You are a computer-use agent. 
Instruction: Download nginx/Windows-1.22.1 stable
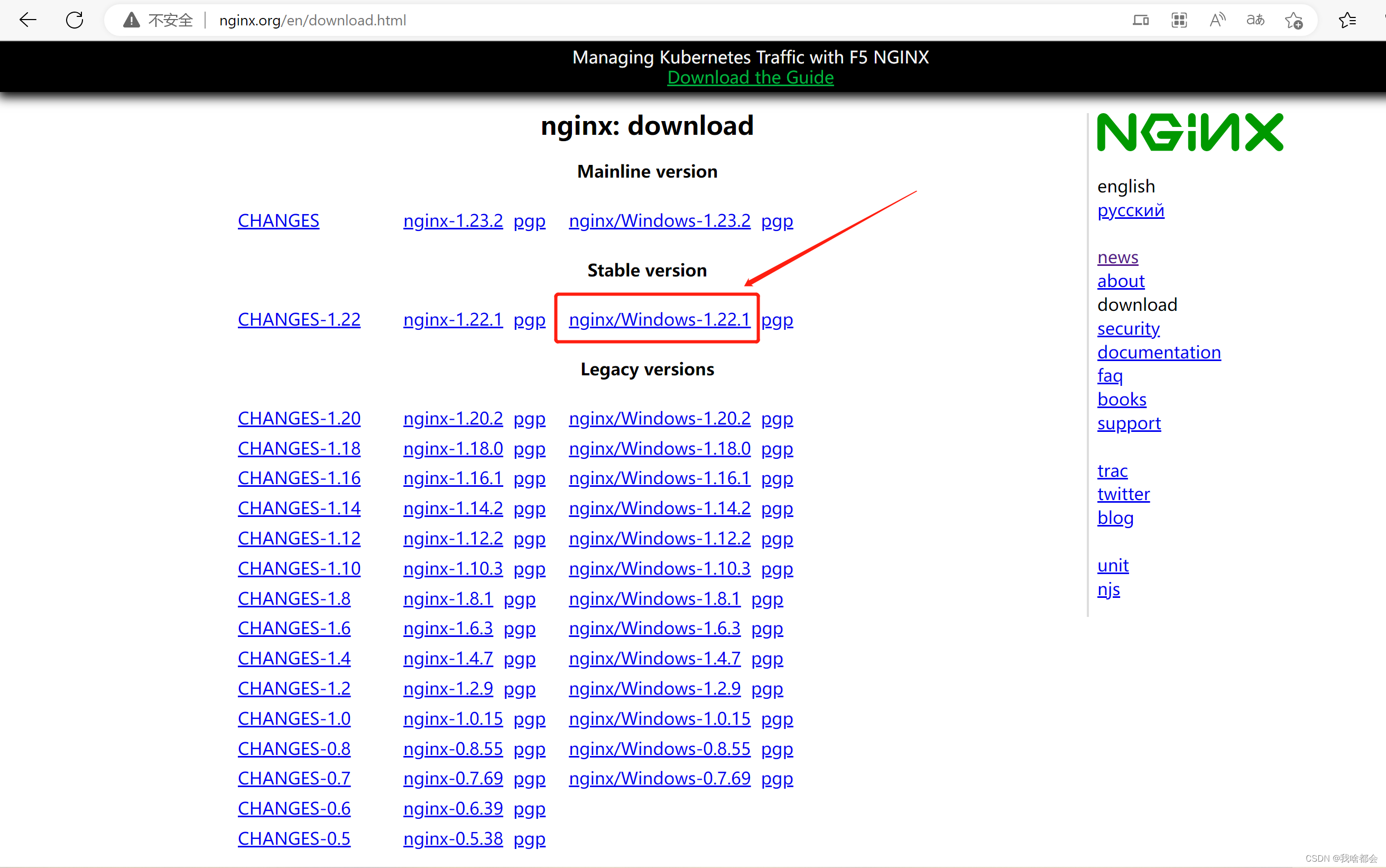tap(659, 319)
